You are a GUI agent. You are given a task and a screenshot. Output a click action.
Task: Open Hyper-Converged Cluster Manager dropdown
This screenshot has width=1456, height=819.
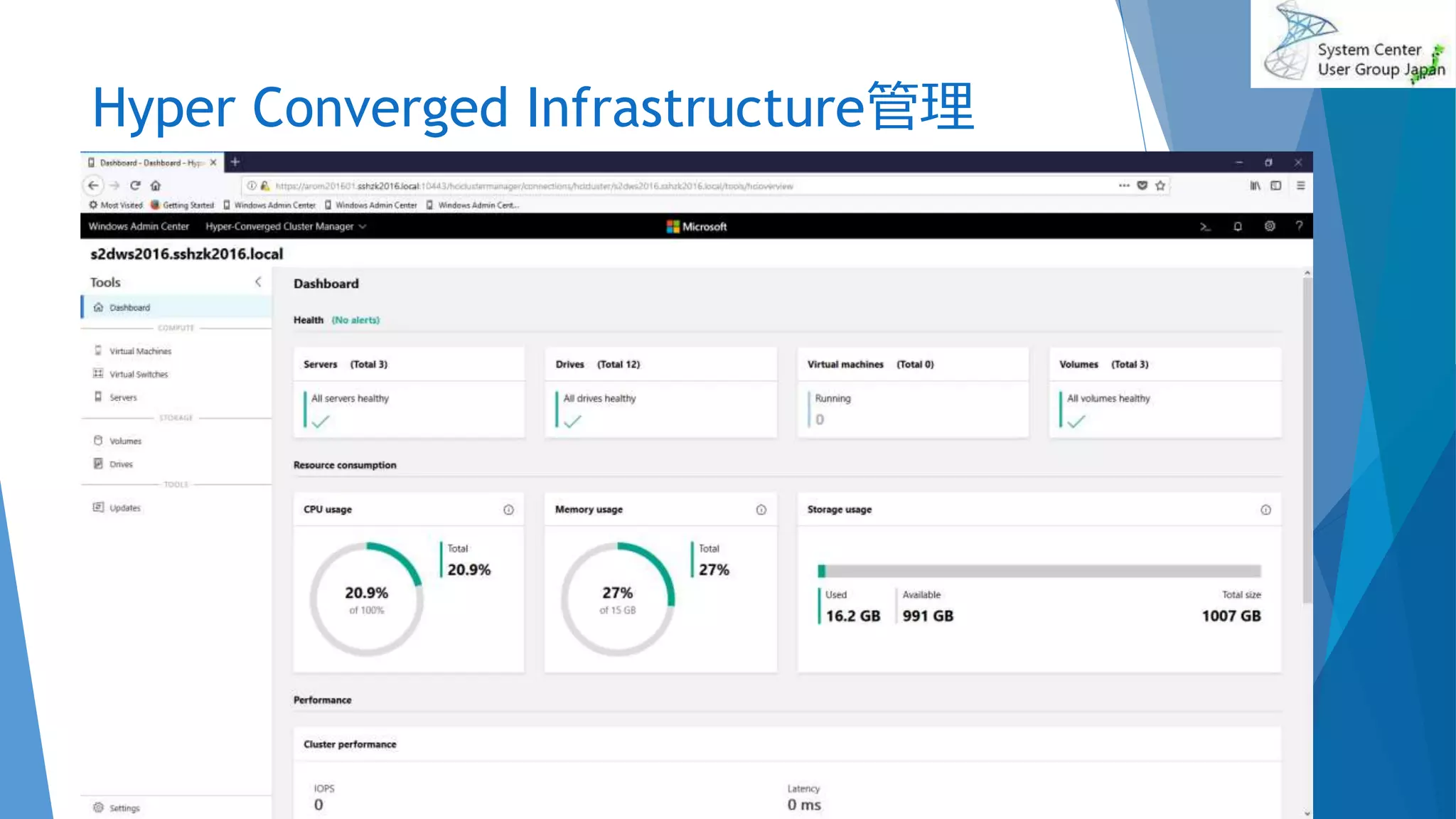pos(286,227)
